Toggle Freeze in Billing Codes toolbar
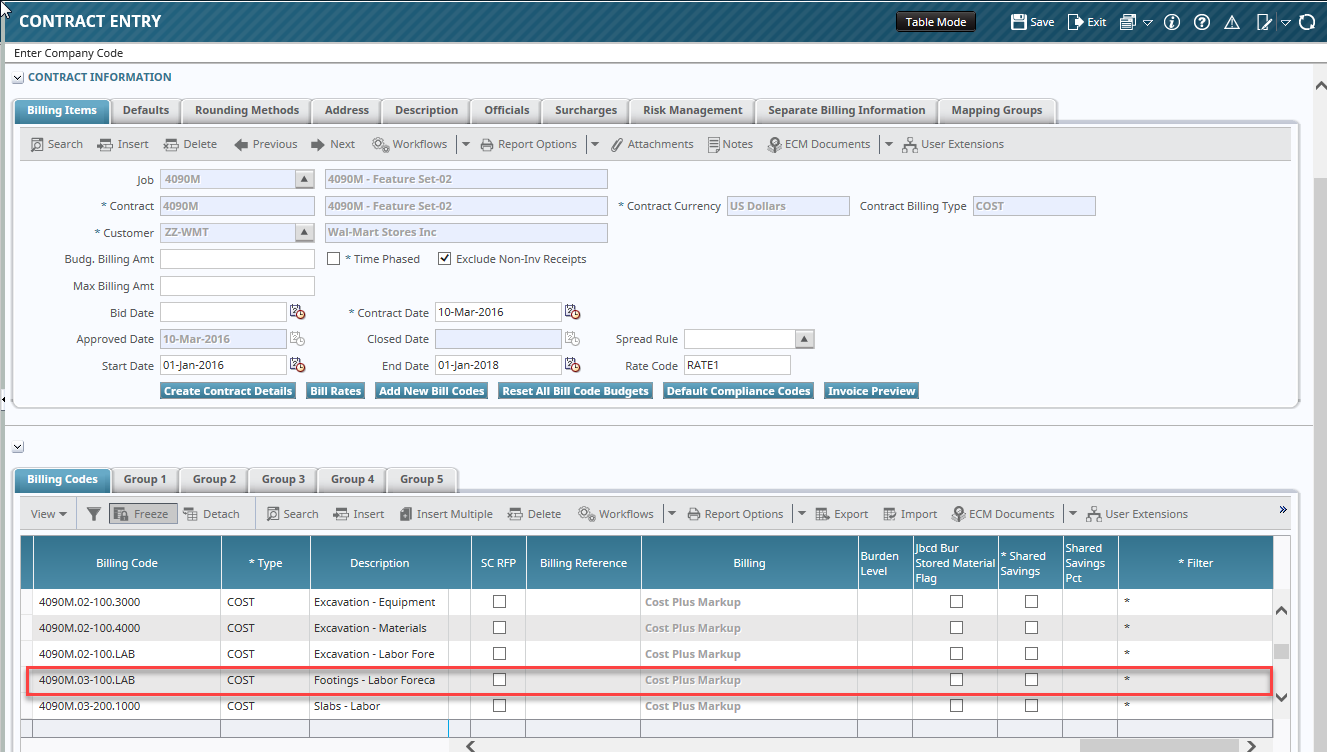 tap(141, 514)
